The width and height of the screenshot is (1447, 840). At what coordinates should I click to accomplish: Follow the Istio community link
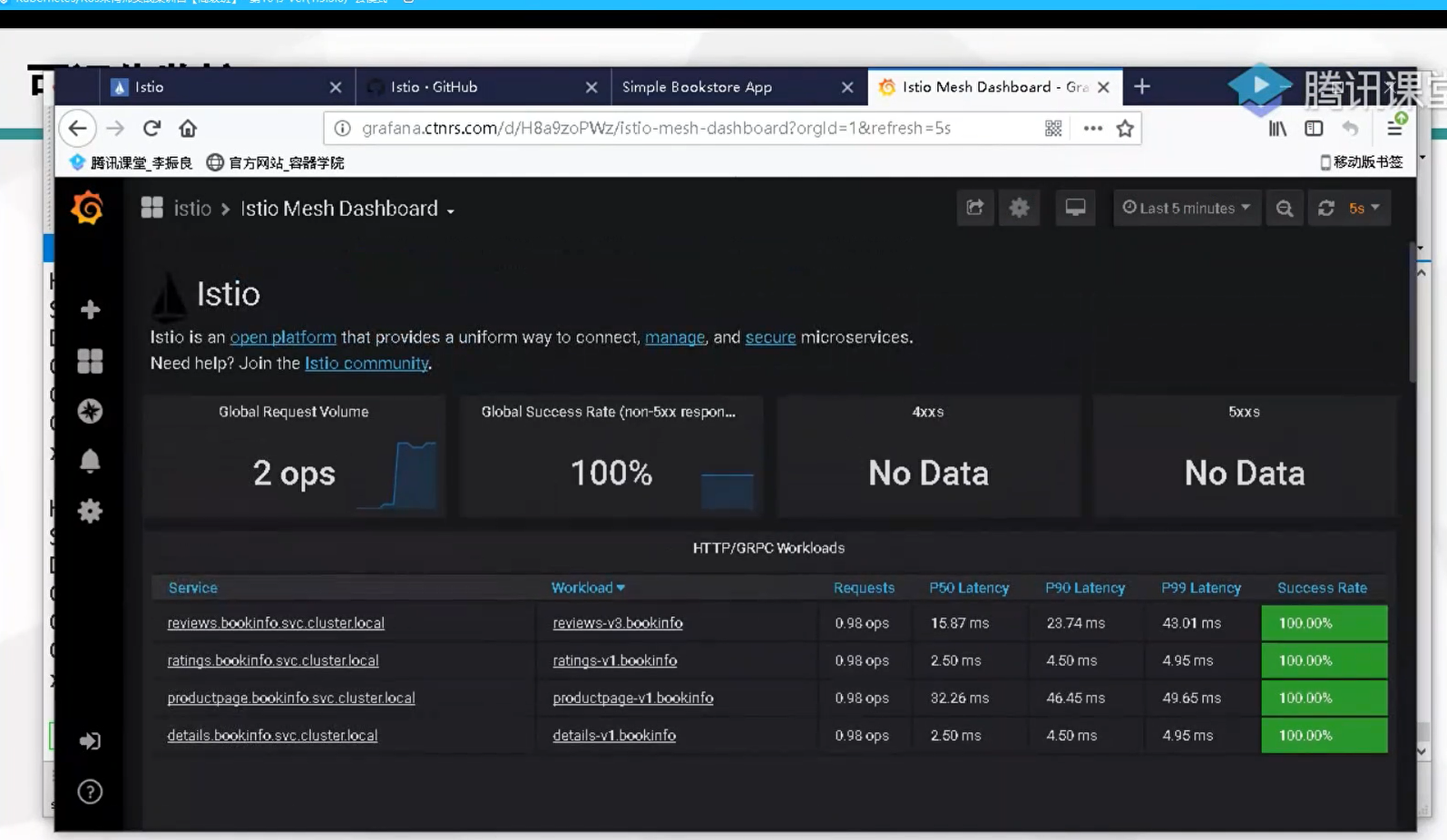pos(367,363)
